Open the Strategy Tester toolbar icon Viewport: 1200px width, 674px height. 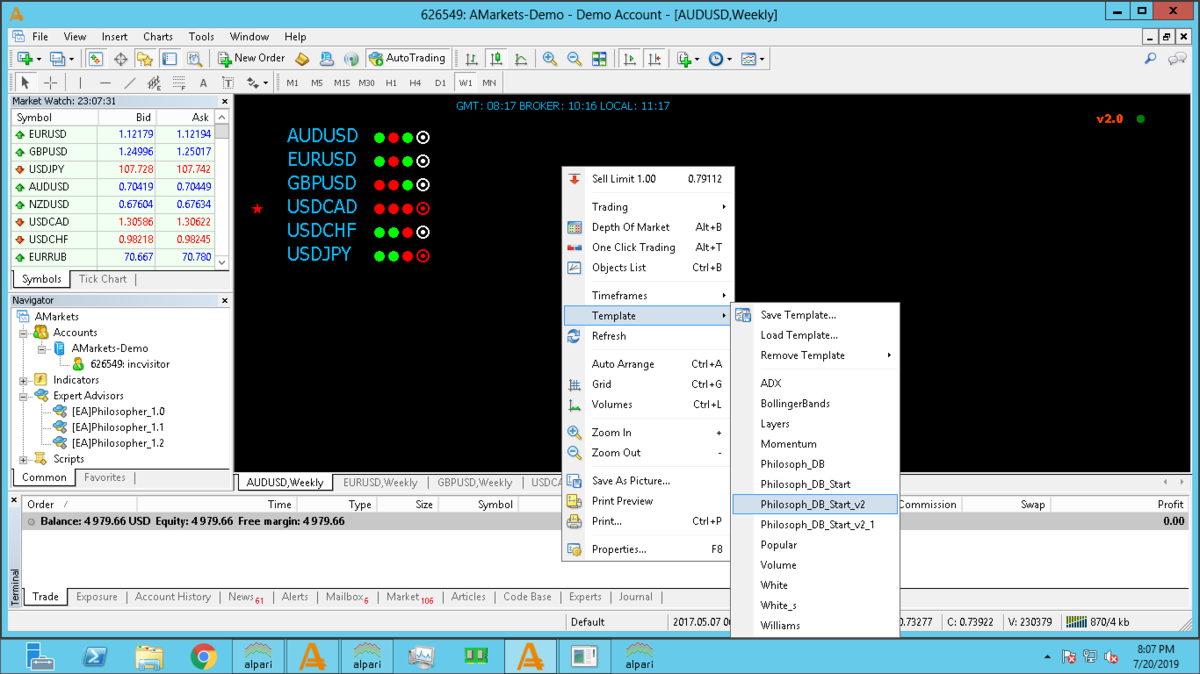pos(194,59)
